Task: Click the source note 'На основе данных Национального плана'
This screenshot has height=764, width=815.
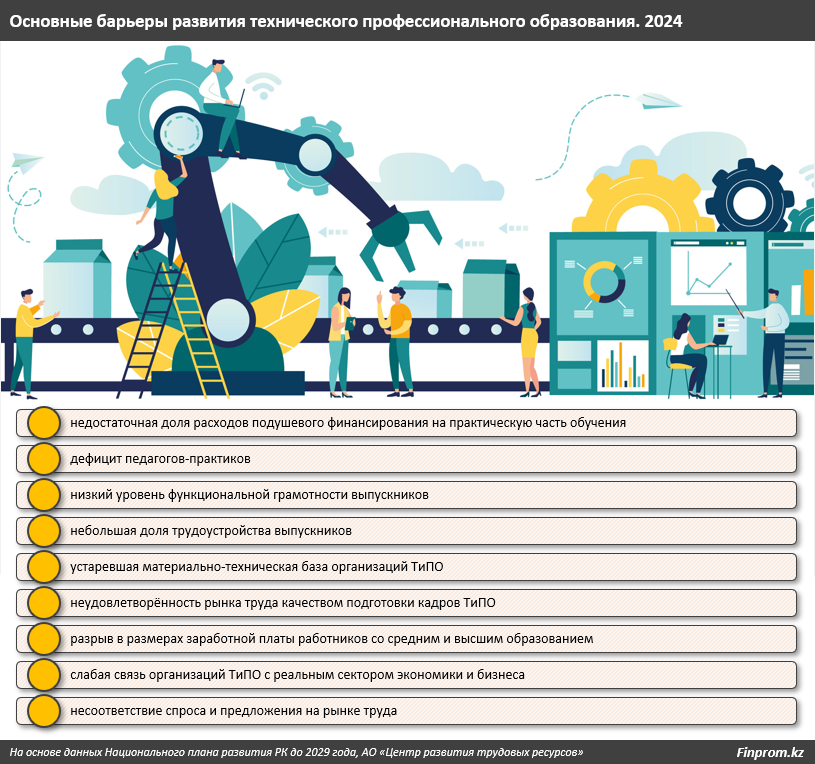Action: click(x=296, y=752)
